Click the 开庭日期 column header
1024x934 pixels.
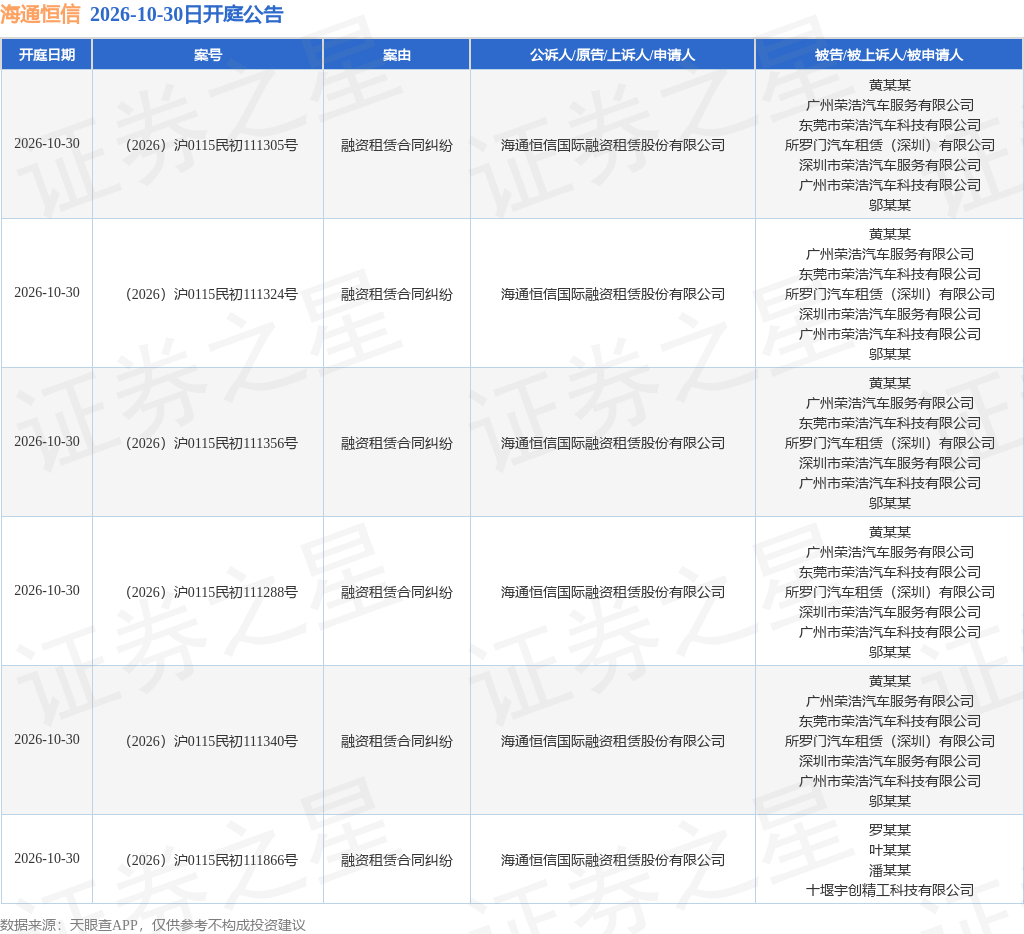point(46,55)
